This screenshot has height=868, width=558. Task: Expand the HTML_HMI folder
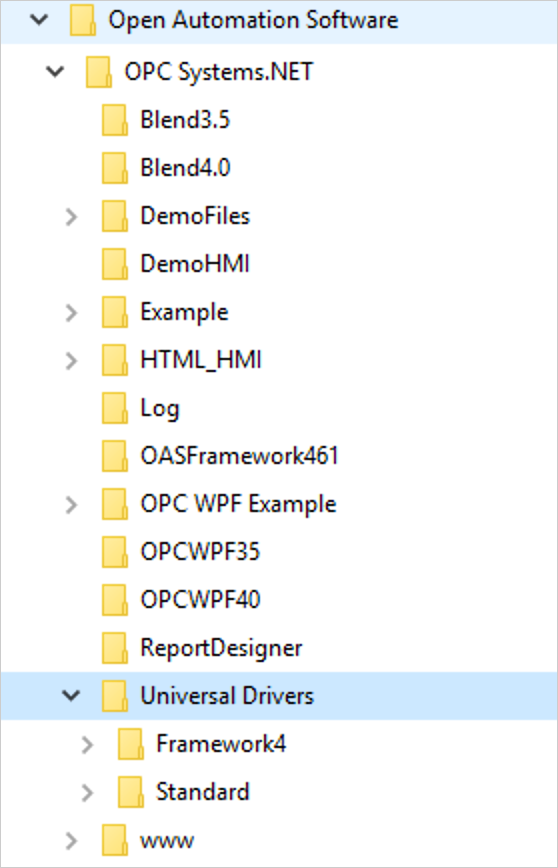tap(71, 361)
